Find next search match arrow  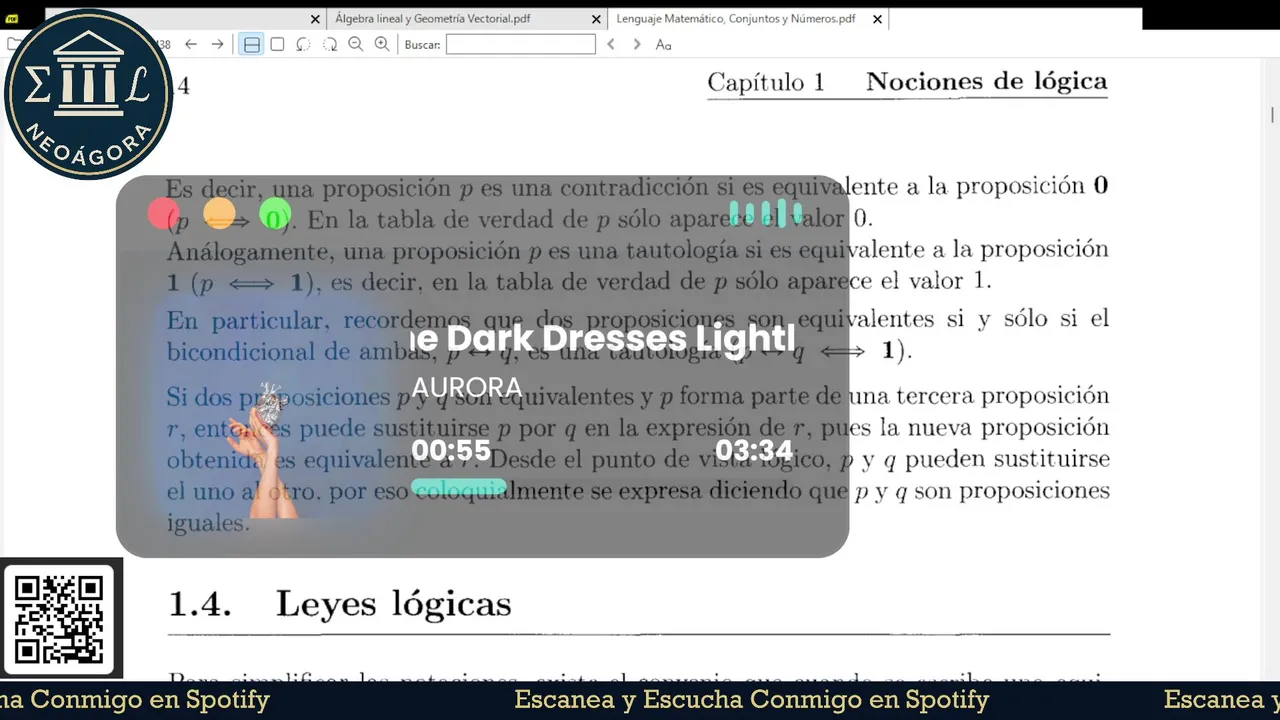tap(637, 44)
